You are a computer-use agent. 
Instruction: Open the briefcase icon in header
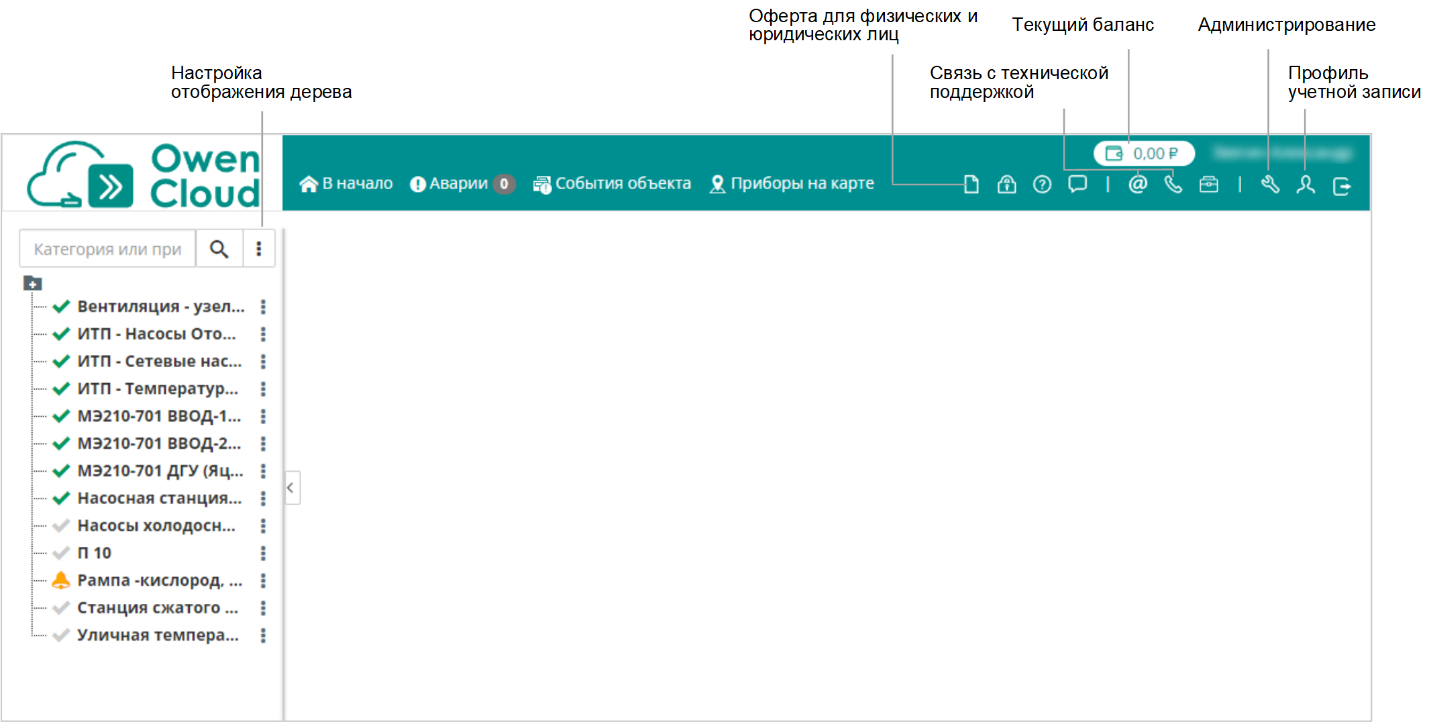[1209, 185]
